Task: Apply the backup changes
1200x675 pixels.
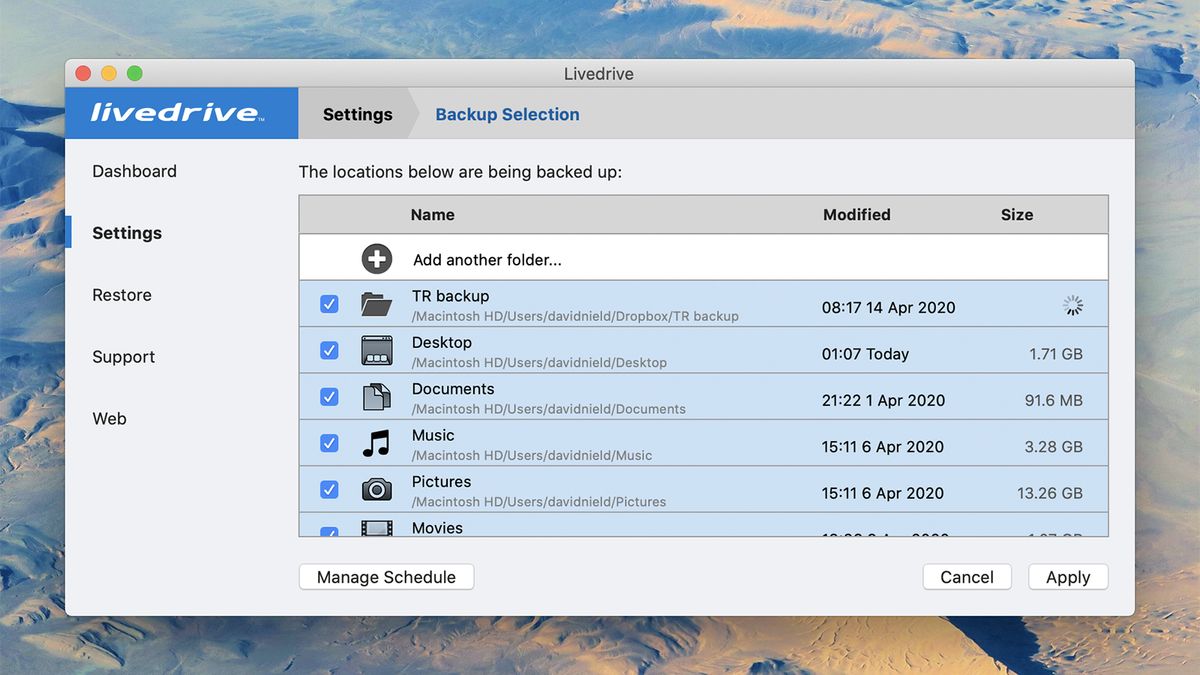Action: point(1068,577)
